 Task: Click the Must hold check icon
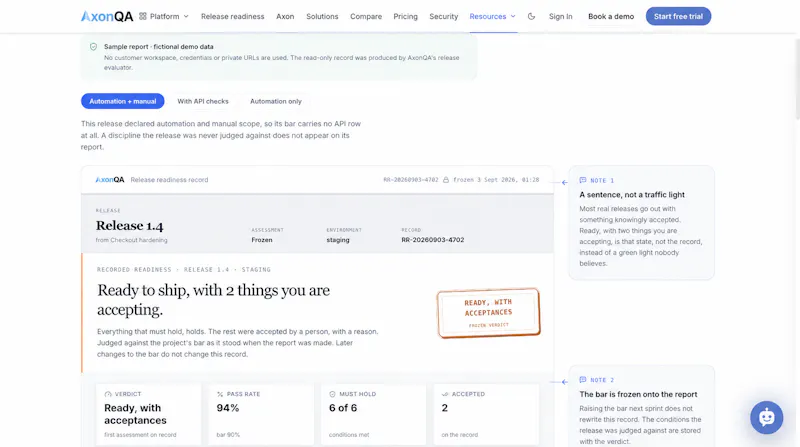(x=332, y=394)
